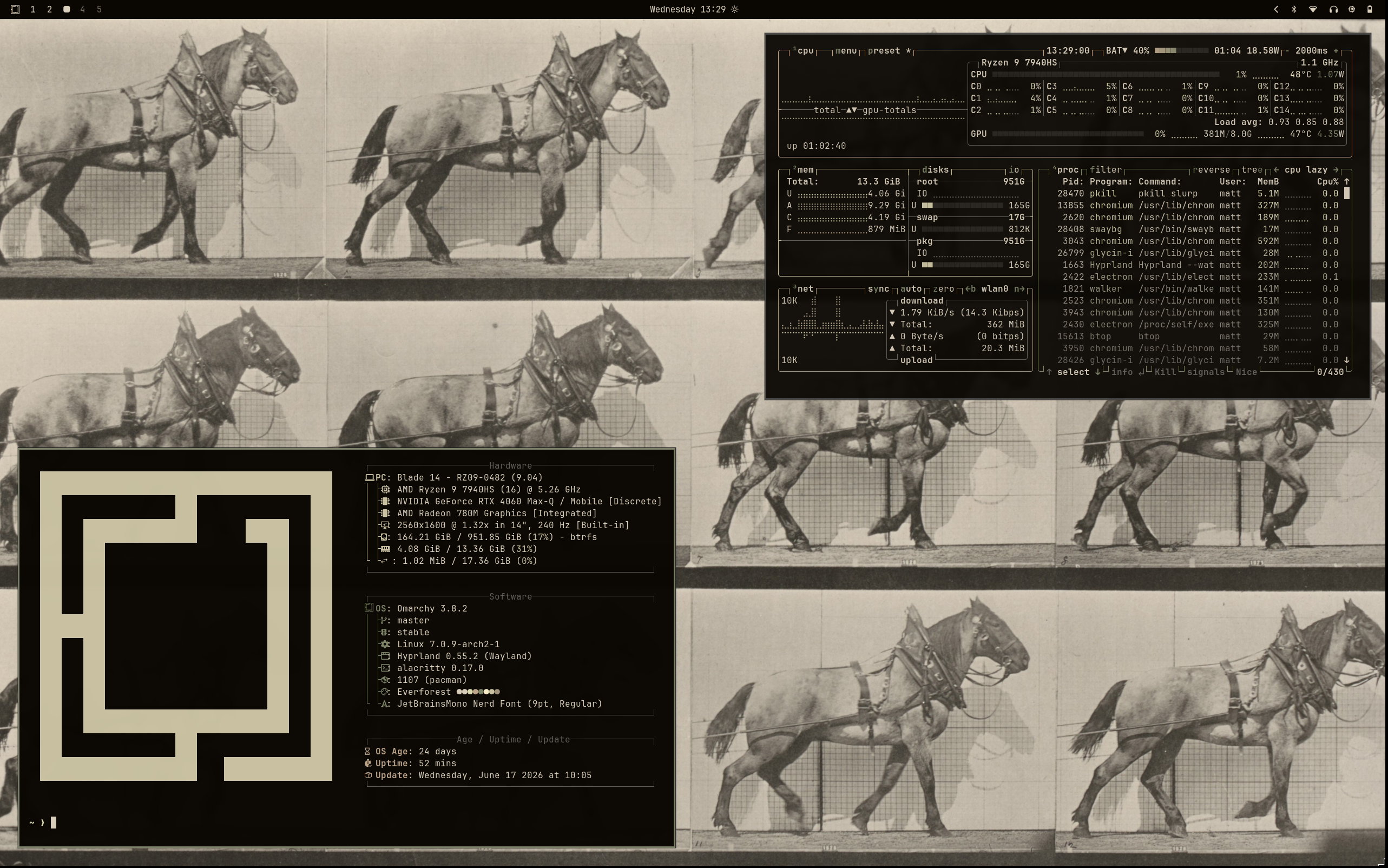Viewport: 1388px width, 868px height.
Task: Toggle the disks panel label
Action: pos(935,170)
